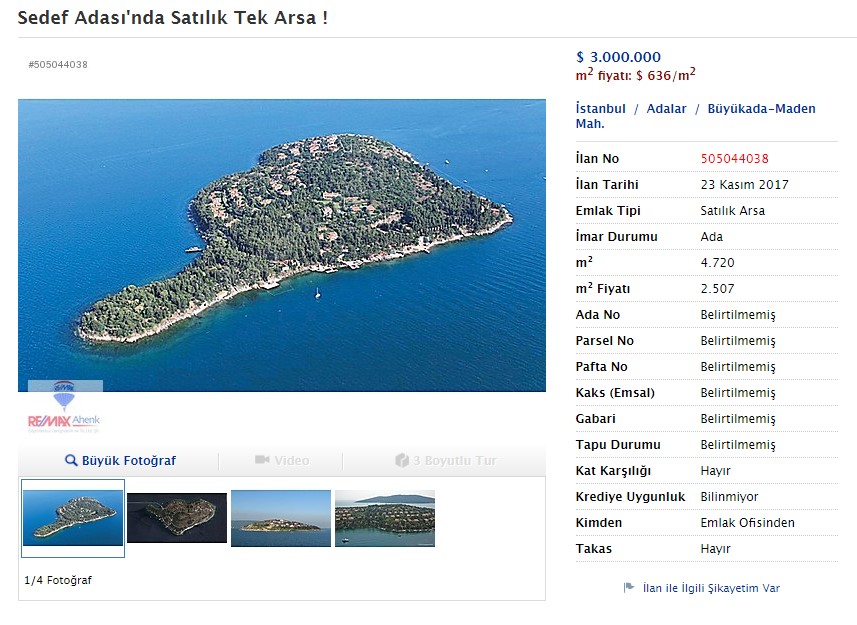Select the third thumbnail showing distant island
The height and width of the screenshot is (625, 857).
(x=281, y=518)
